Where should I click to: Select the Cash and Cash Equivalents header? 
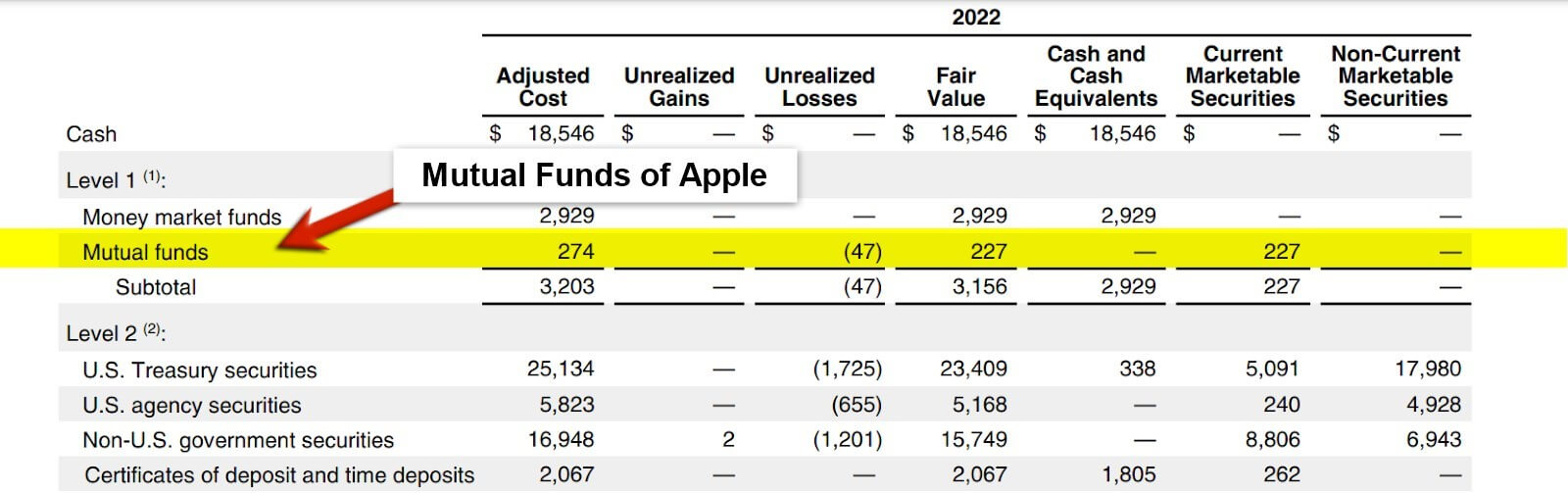(x=1096, y=76)
